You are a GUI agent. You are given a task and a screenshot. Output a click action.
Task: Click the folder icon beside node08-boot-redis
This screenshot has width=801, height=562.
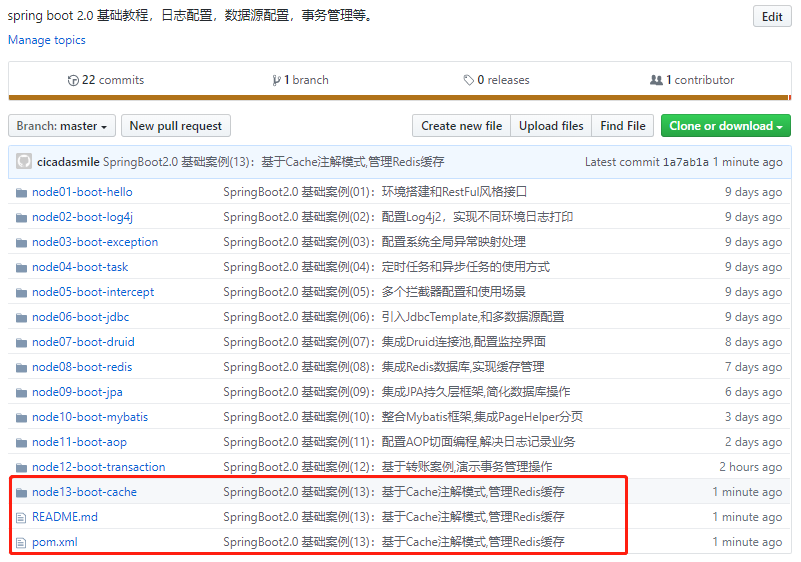coord(21,368)
